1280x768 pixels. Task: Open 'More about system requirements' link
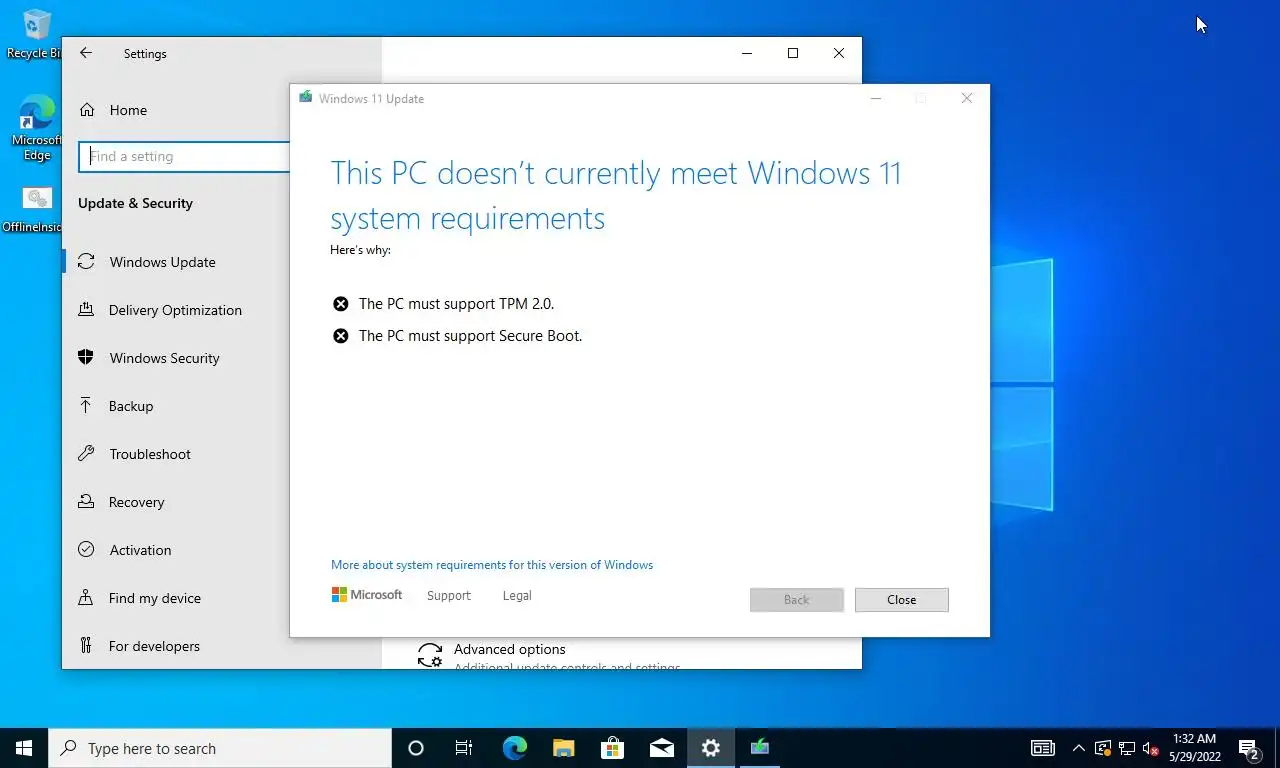click(492, 565)
